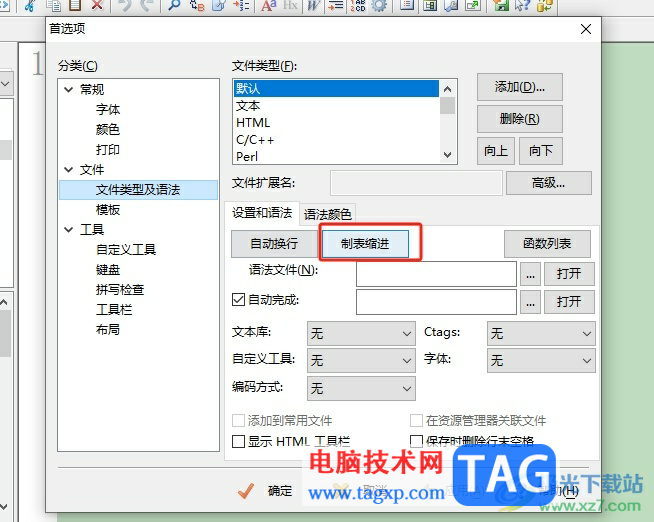
Task: Click the 自动换行 button
Action: click(x=274, y=243)
